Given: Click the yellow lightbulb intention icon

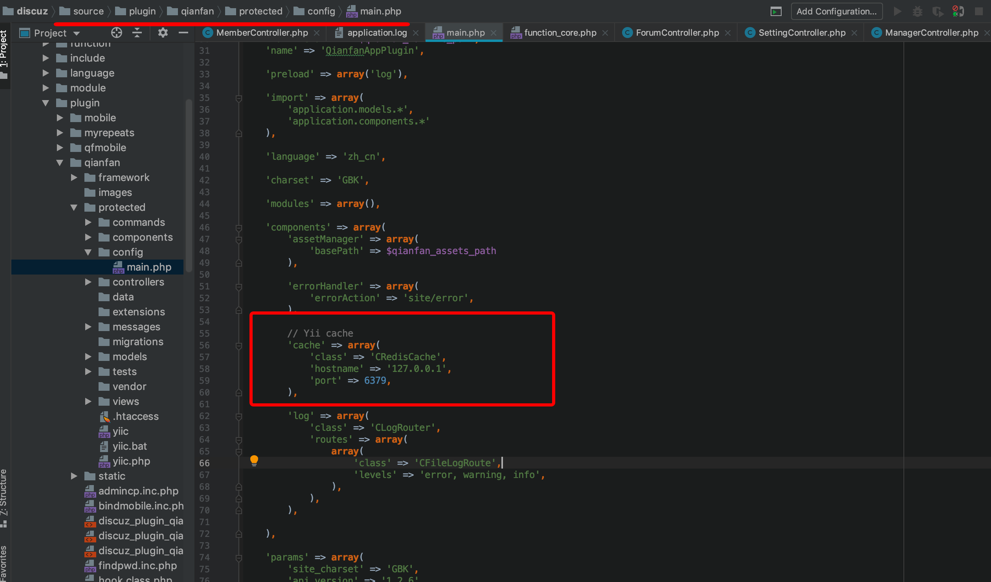Looking at the screenshot, I should 254,461.
